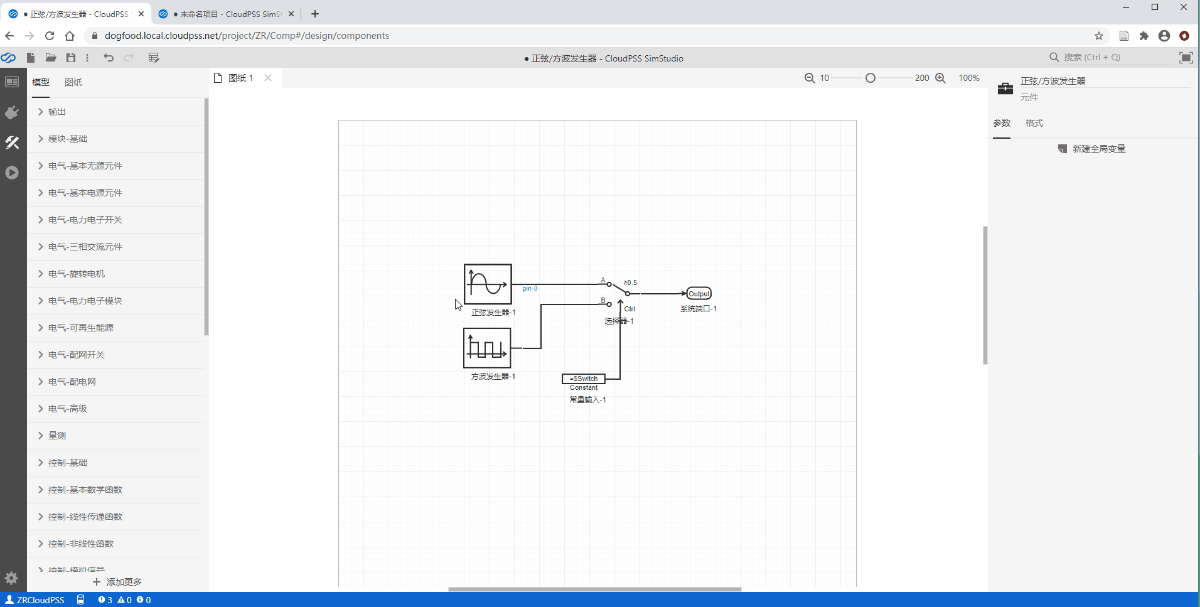This screenshot has width=1200, height=607.
Task: Save the project with floppy disk icon
Action: click(x=70, y=58)
